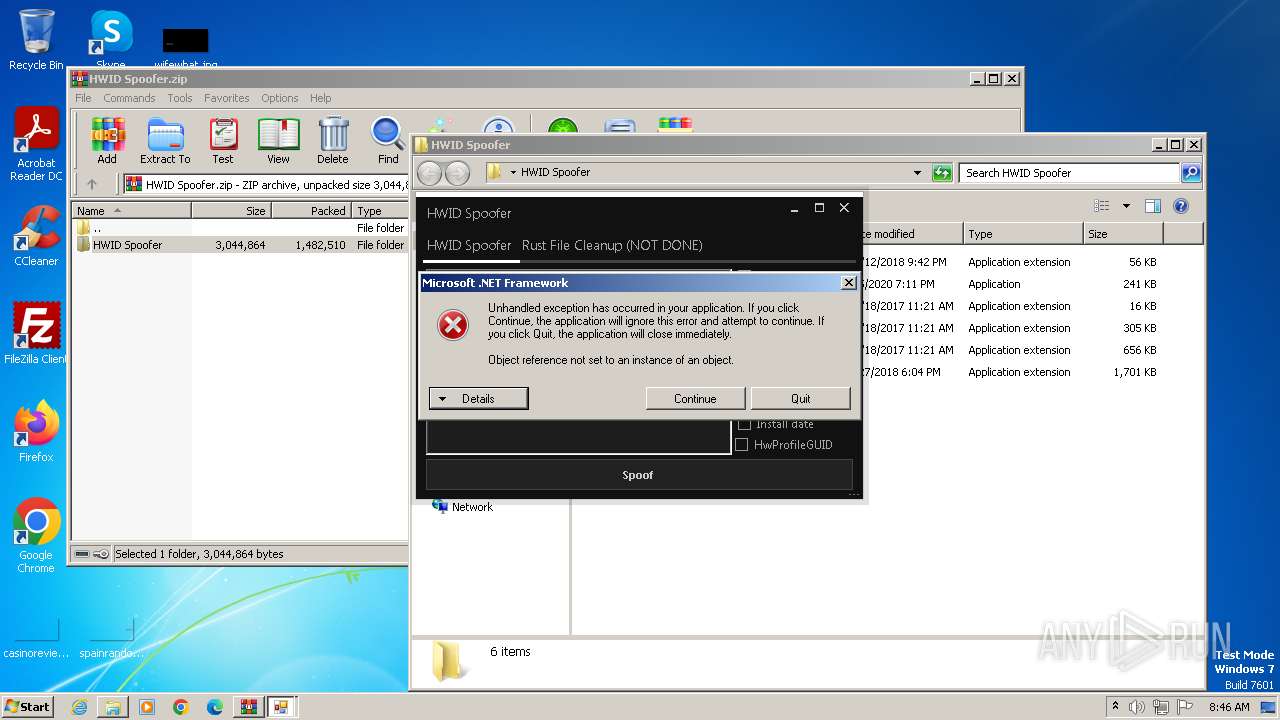The image size is (1280, 720).
Task: Open Recycle Bin on desktop
Action: 36,40
